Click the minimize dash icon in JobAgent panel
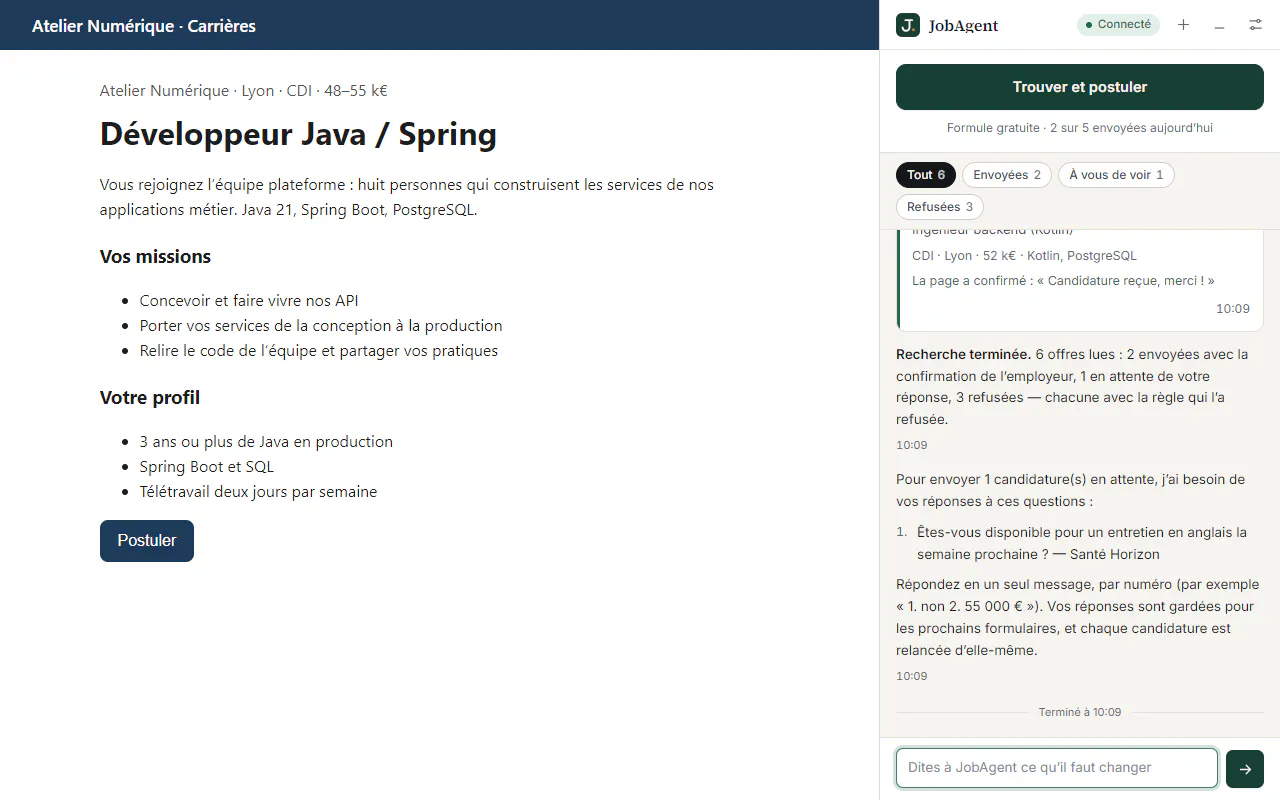Viewport: 1280px width, 800px height. [1219, 25]
